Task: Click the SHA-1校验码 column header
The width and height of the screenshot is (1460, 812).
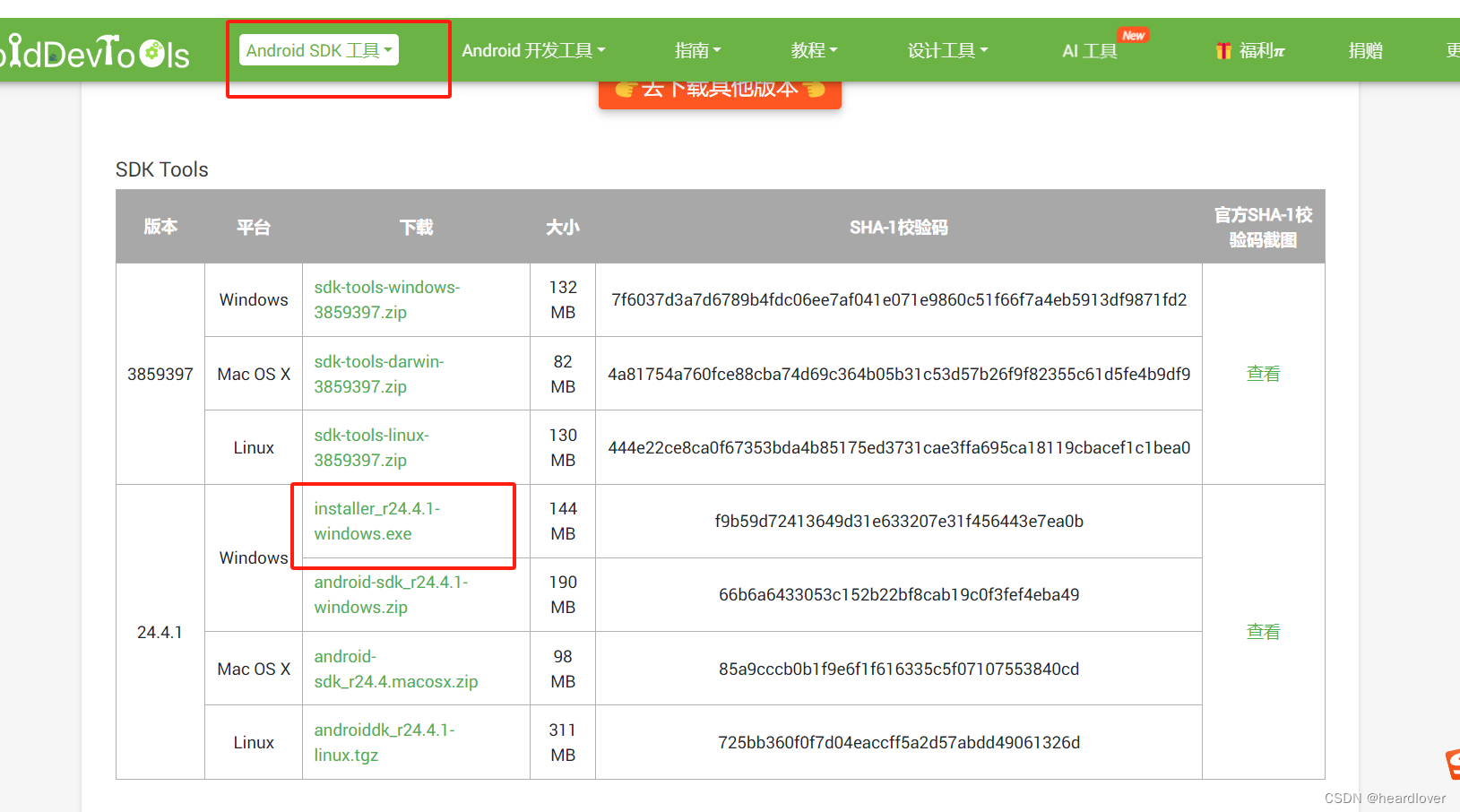Action: pyautogui.click(x=899, y=227)
